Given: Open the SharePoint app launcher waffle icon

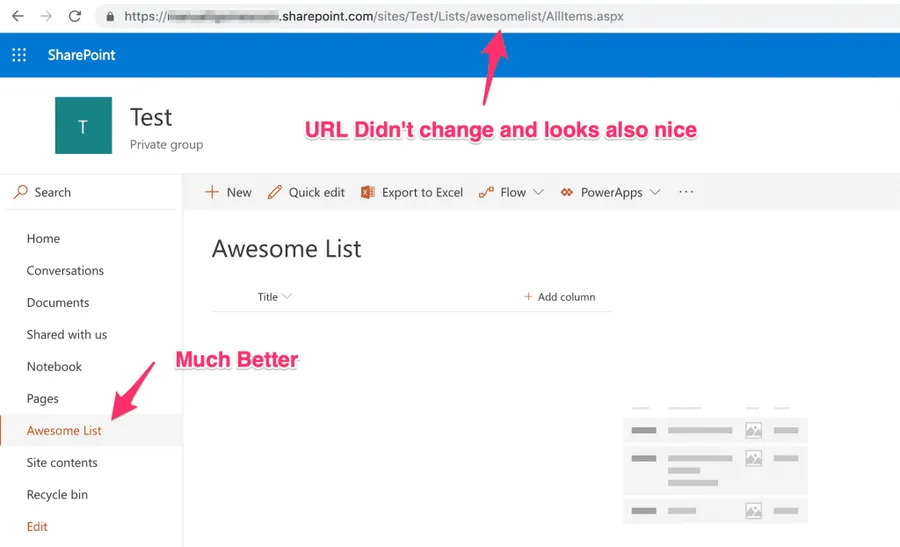Looking at the screenshot, I should click(19, 55).
